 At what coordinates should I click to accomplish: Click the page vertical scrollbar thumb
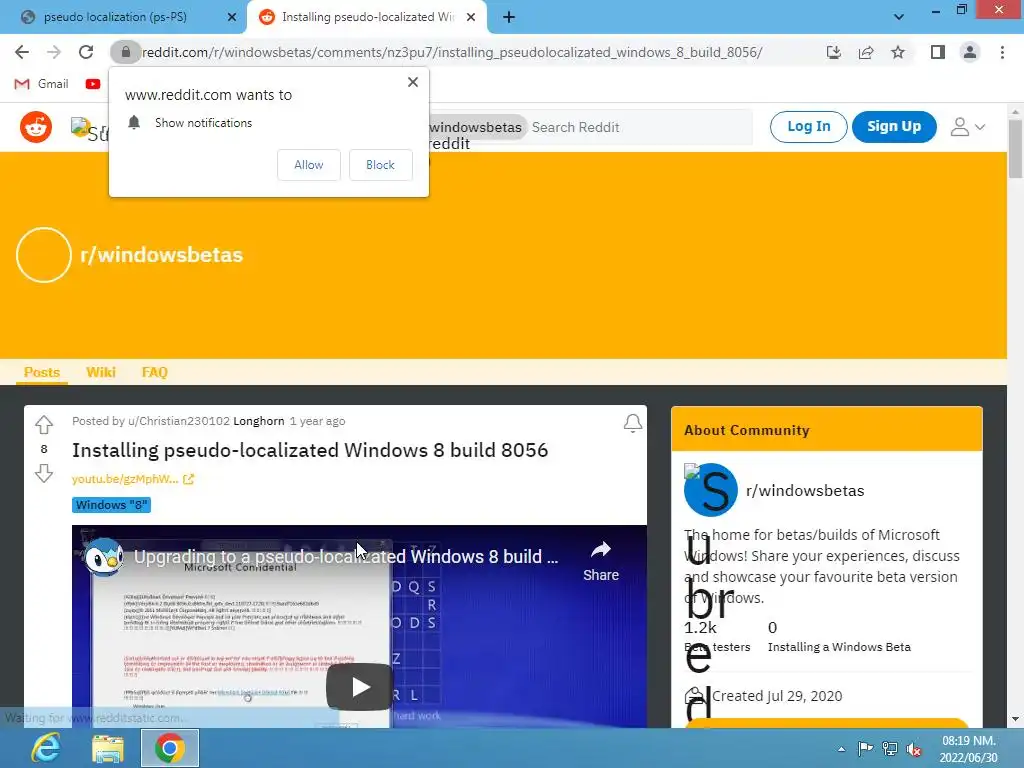coord(1015,149)
